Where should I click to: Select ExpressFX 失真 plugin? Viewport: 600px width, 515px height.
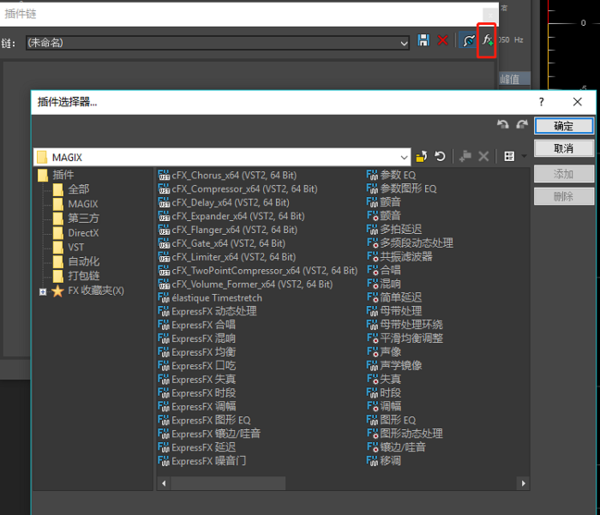197,380
